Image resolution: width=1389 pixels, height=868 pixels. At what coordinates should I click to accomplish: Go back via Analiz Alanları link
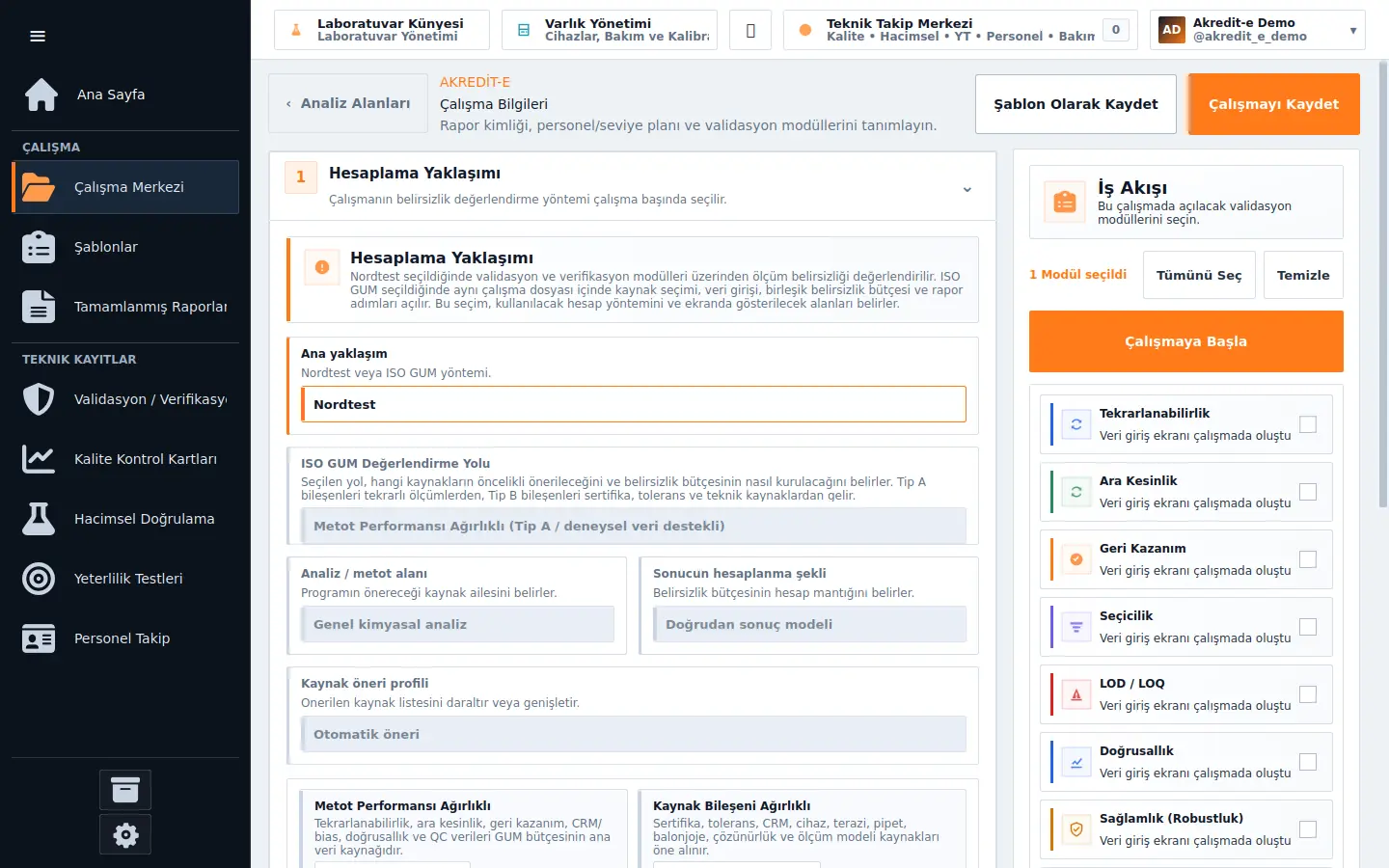(x=348, y=103)
